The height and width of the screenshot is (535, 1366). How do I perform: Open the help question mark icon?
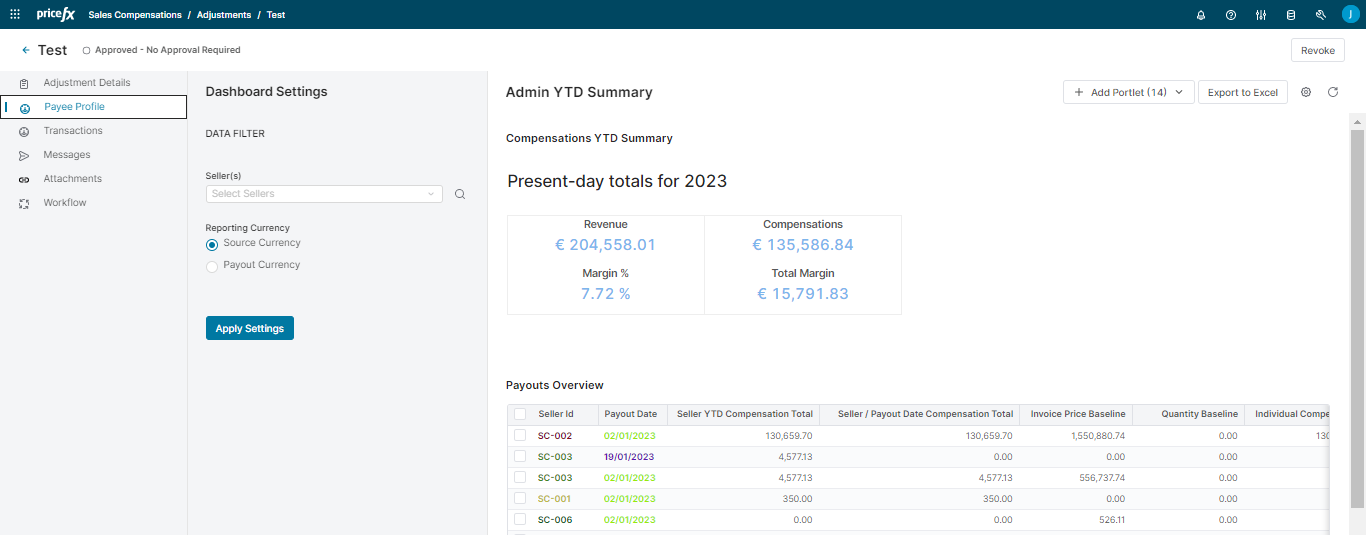1231,15
